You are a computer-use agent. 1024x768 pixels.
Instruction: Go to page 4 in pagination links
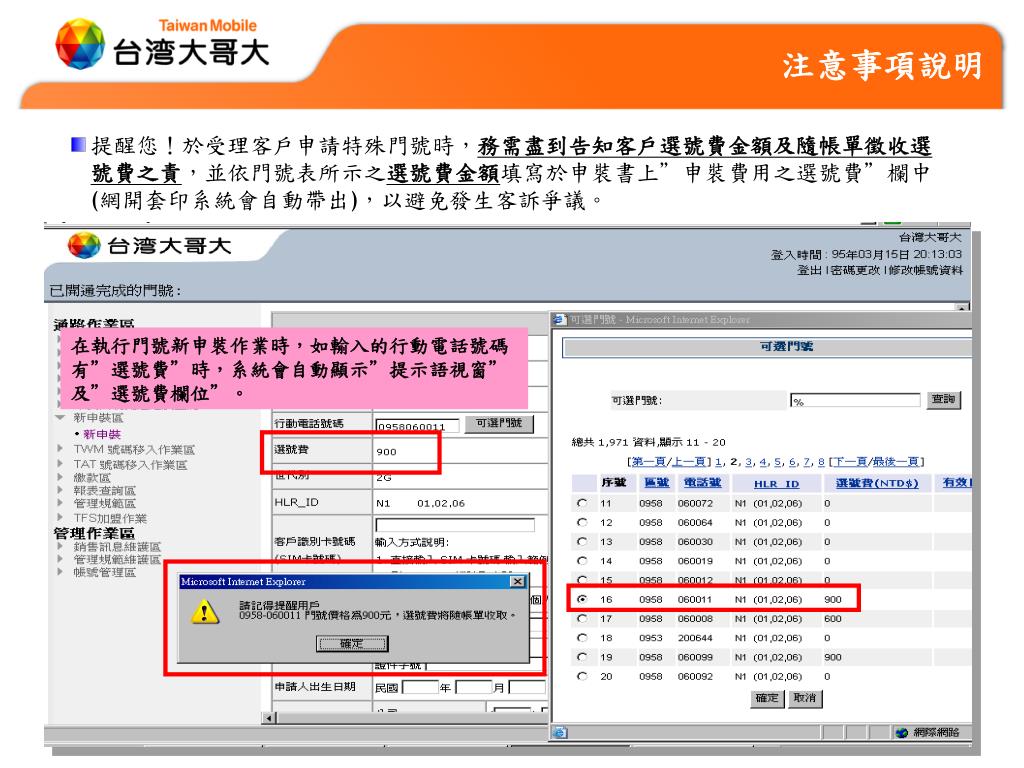click(x=763, y=462)
